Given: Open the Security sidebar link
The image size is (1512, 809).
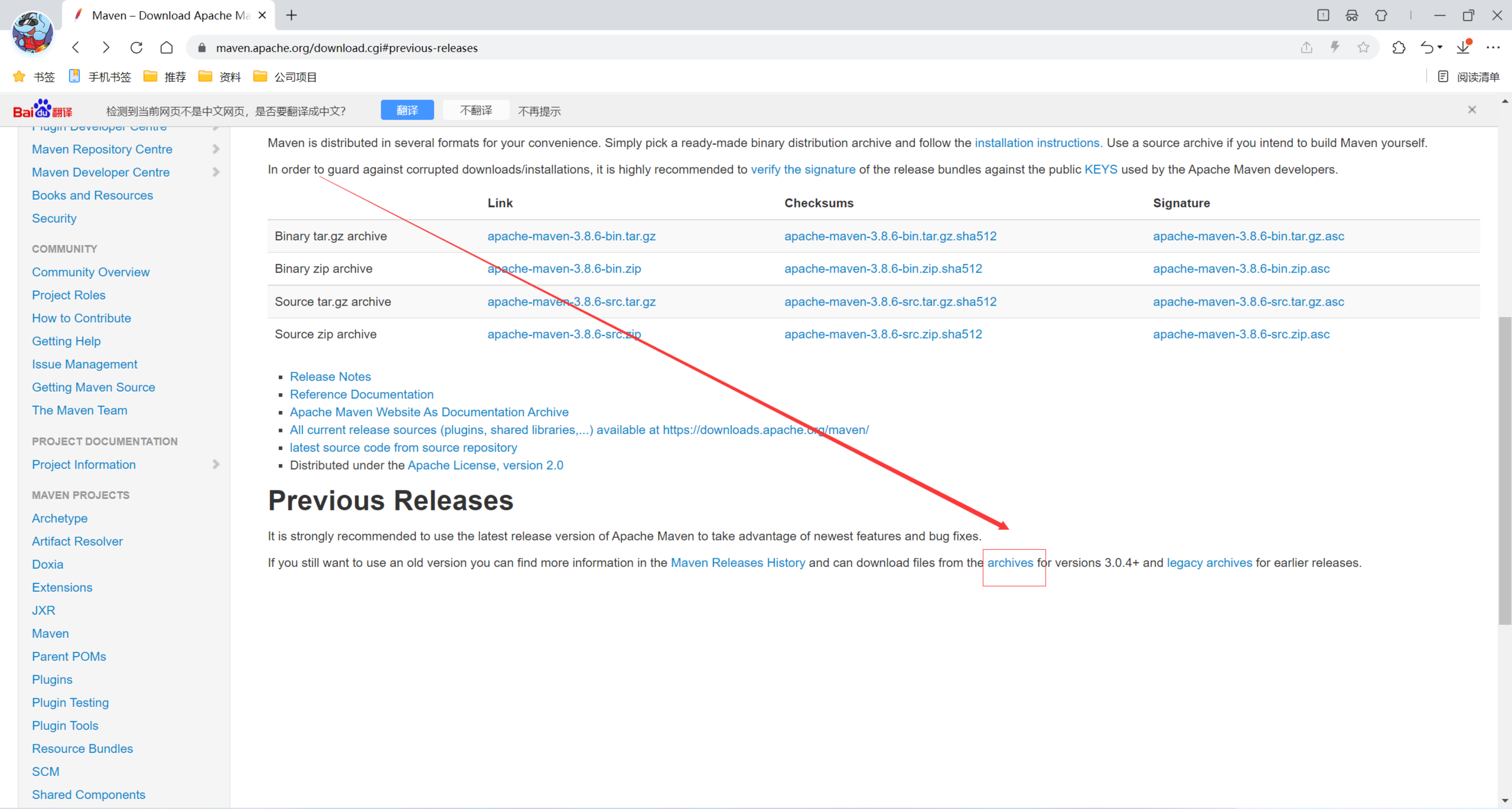Looking at the screenshot, I should [x=54, y=218].
